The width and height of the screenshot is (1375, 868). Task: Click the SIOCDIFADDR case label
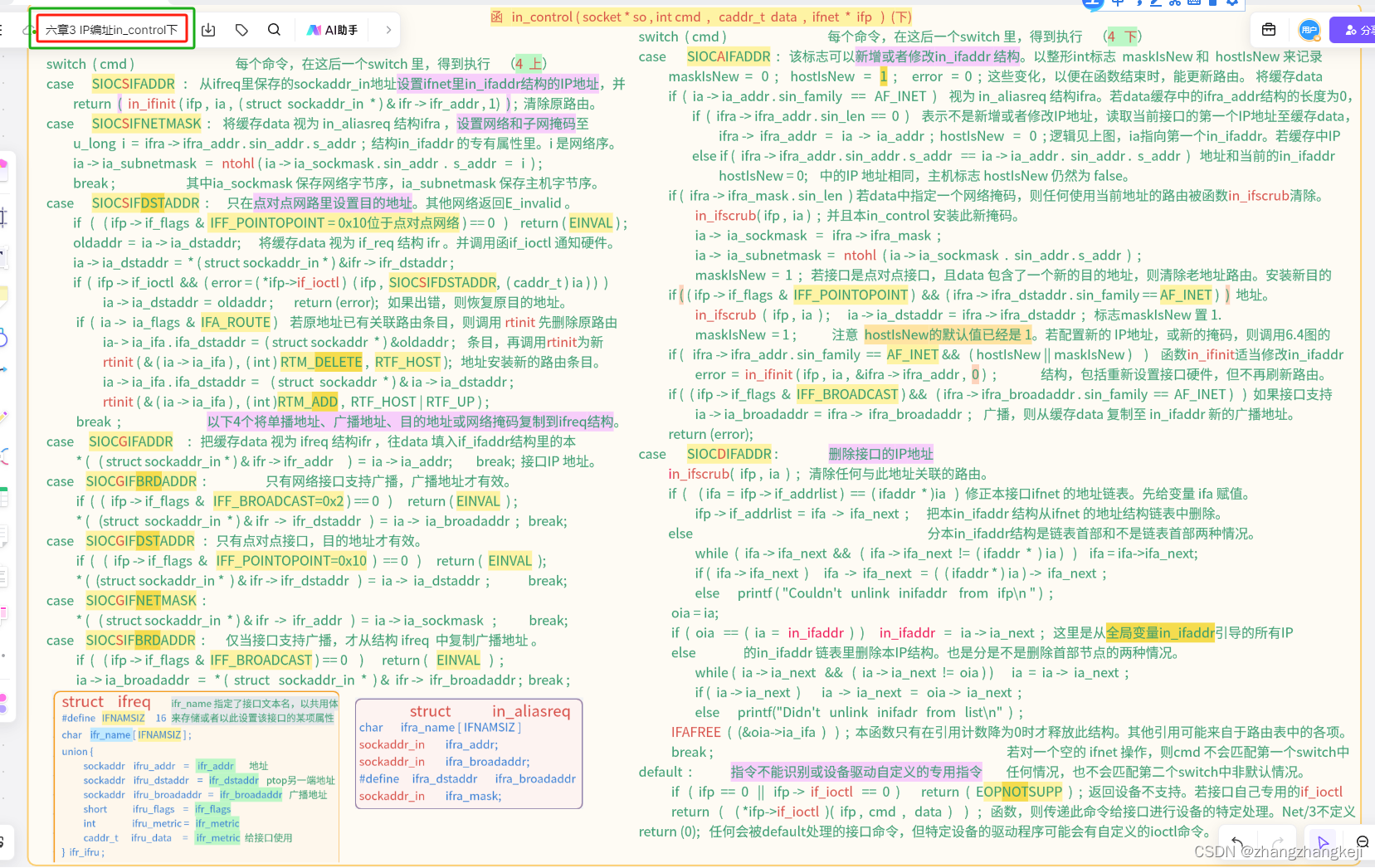click(x=730, y=454)
